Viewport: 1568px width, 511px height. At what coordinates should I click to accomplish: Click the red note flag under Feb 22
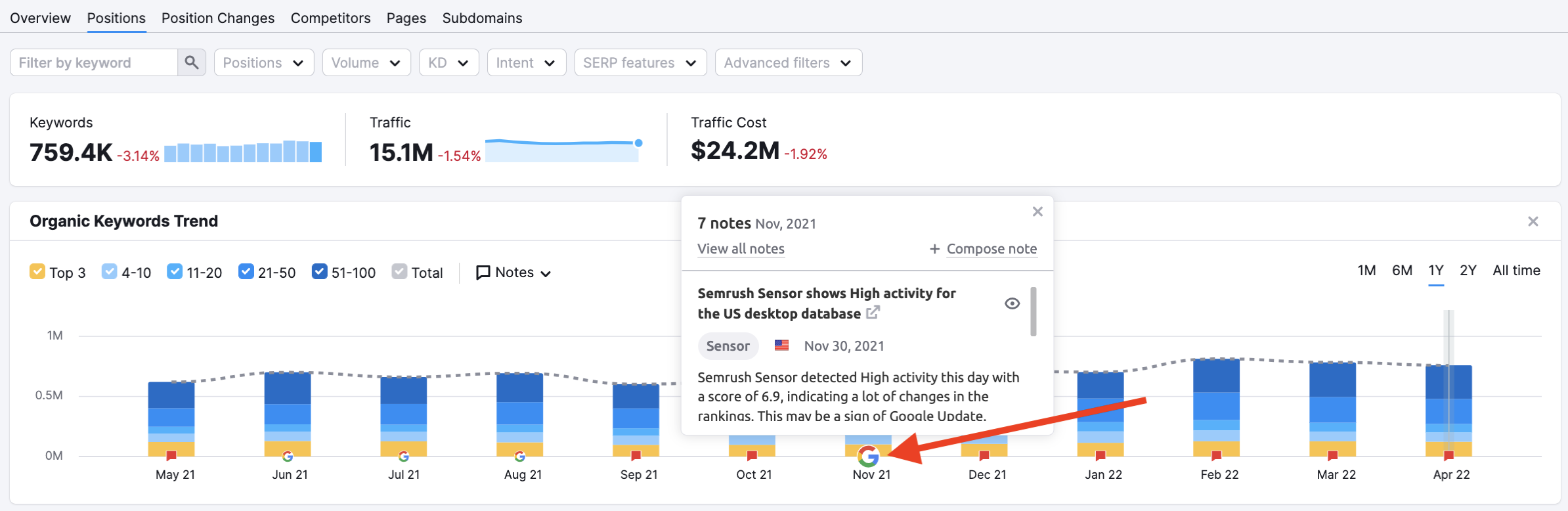[1217, 456]
